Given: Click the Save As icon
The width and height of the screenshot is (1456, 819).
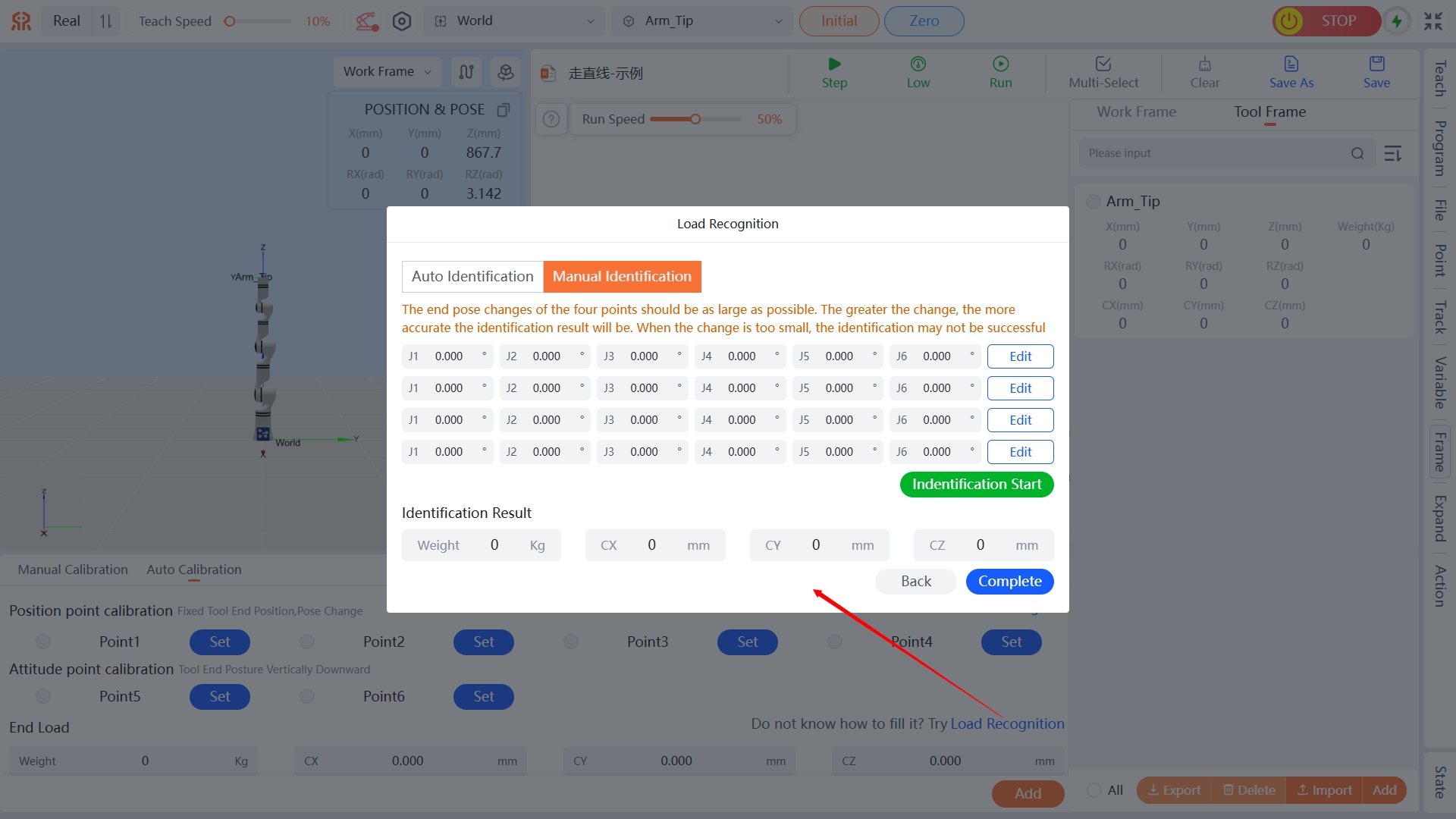Looking at the screenshot, I should click(x=1291, y=64).
